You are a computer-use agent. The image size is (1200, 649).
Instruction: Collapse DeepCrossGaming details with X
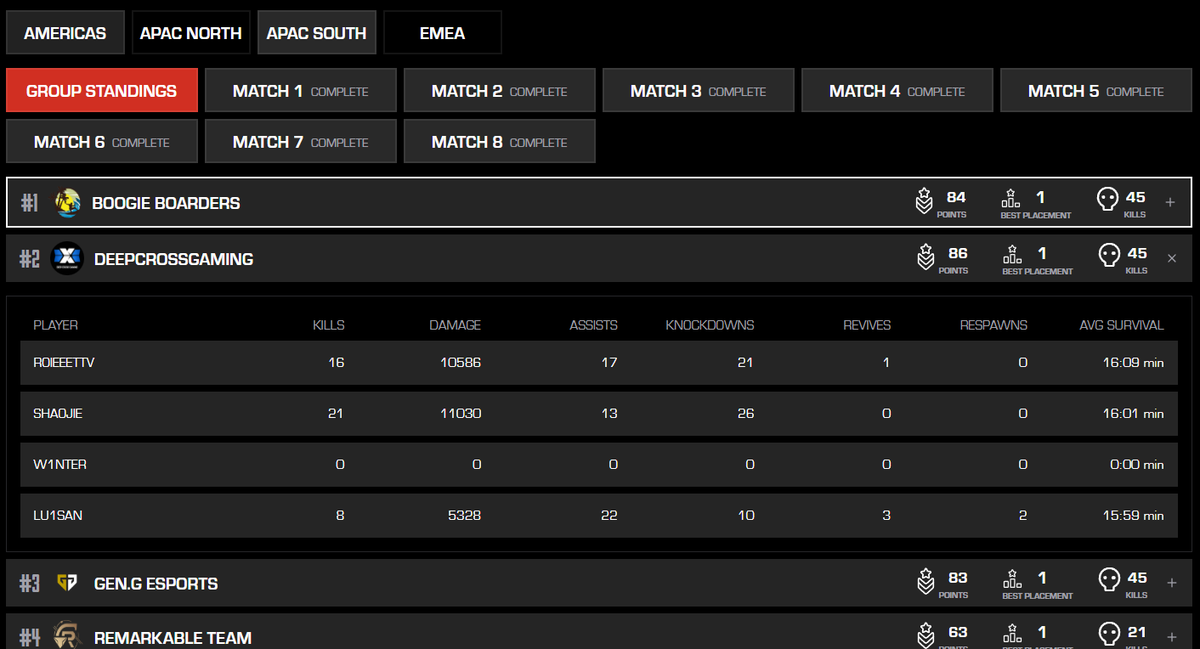[x=1172, y=259]
